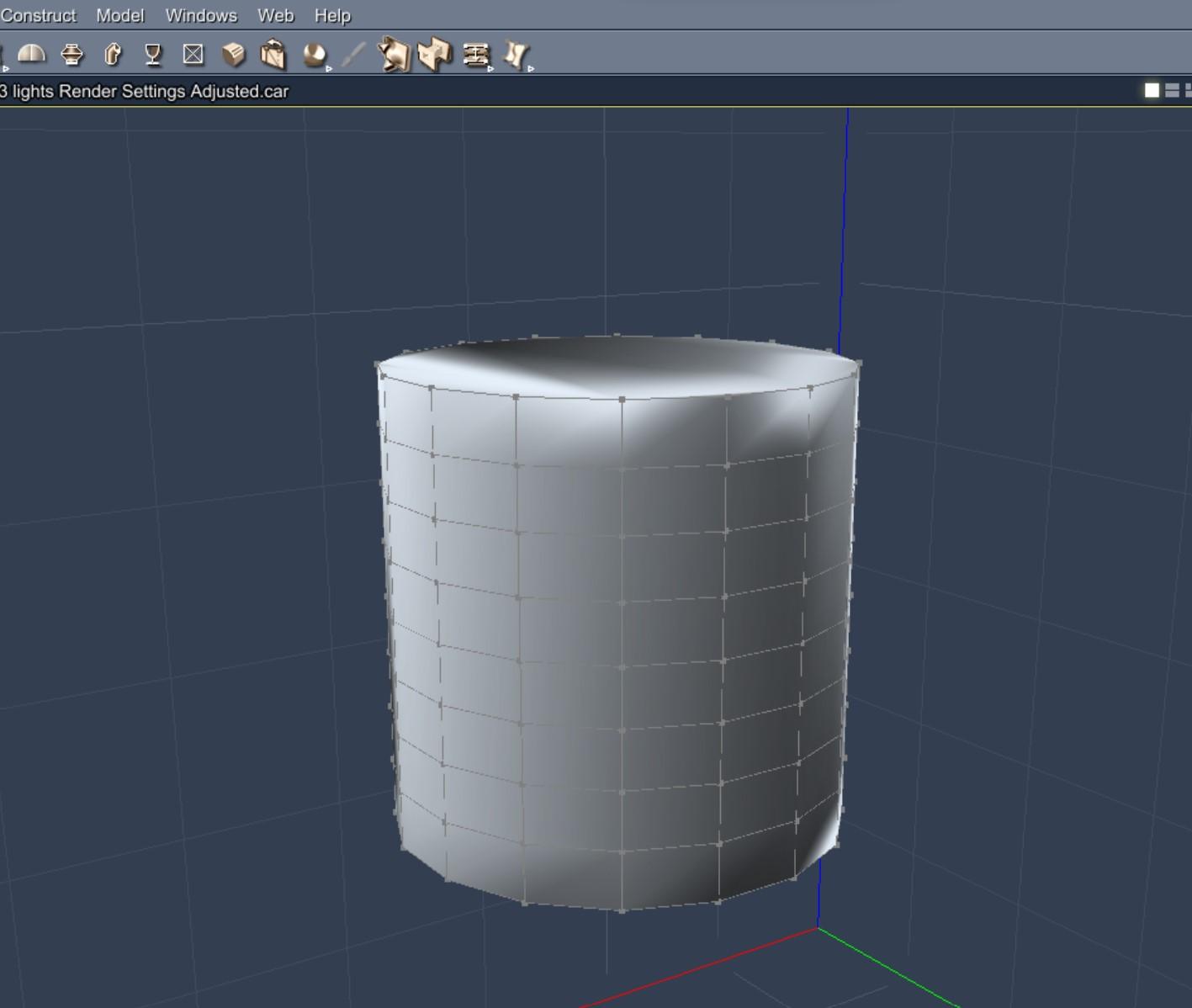This screenshot has width=1192, height=1008.
Task: Click the crossed-square tool icon
Action: coord(193,55)
